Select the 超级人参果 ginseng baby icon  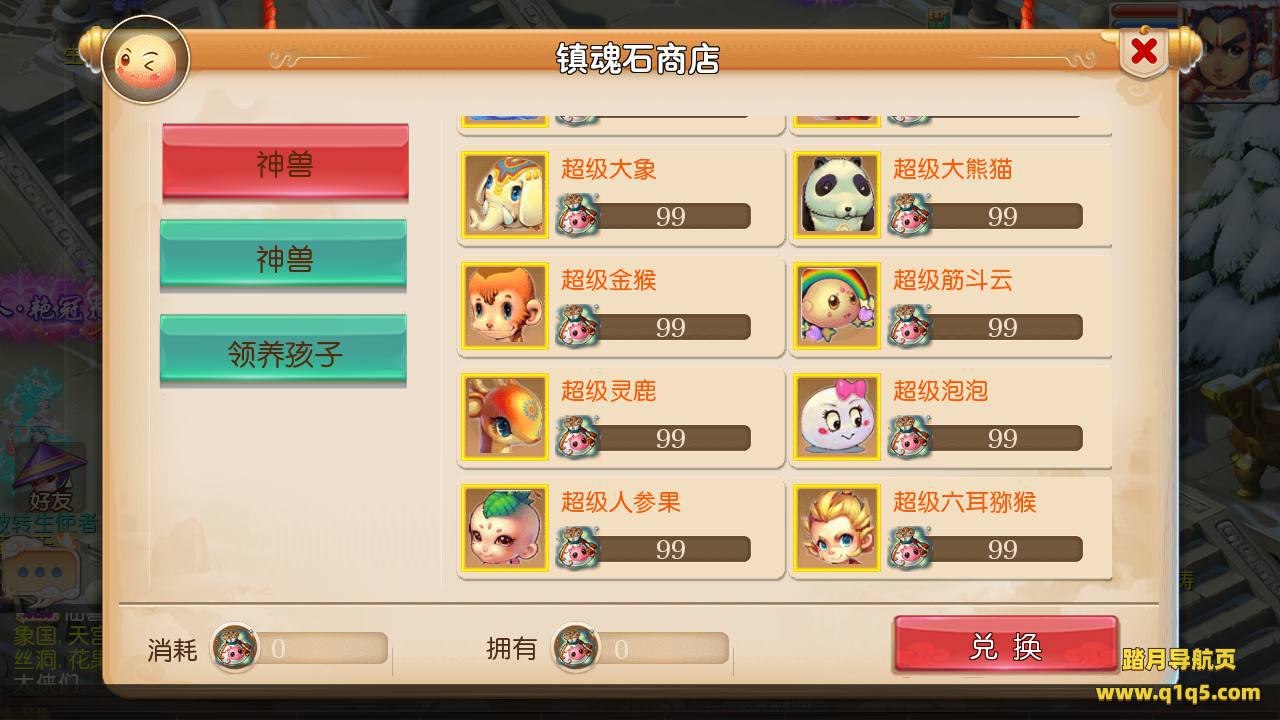coord(505,528)
